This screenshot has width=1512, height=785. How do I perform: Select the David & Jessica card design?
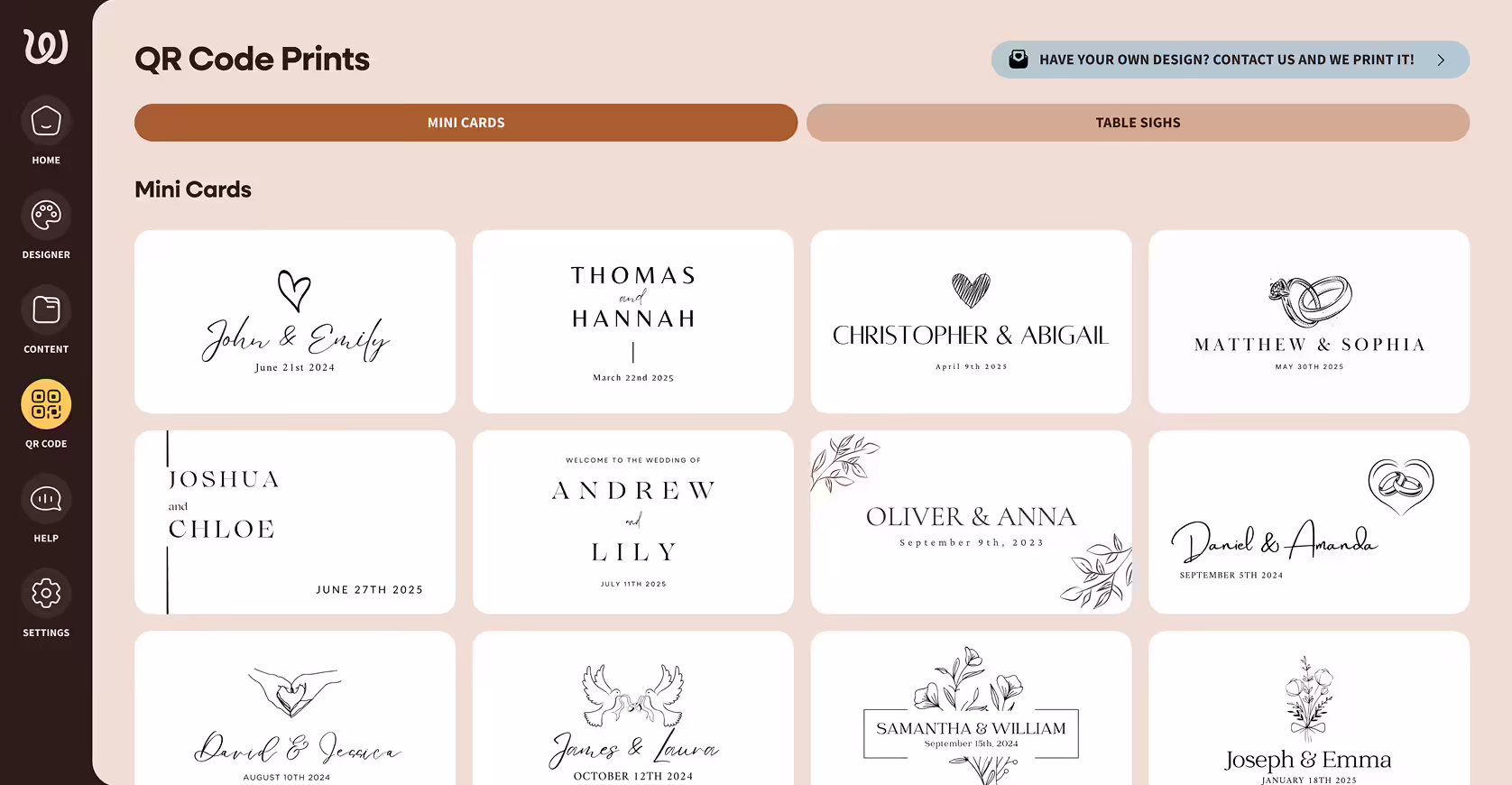(295, 708)
